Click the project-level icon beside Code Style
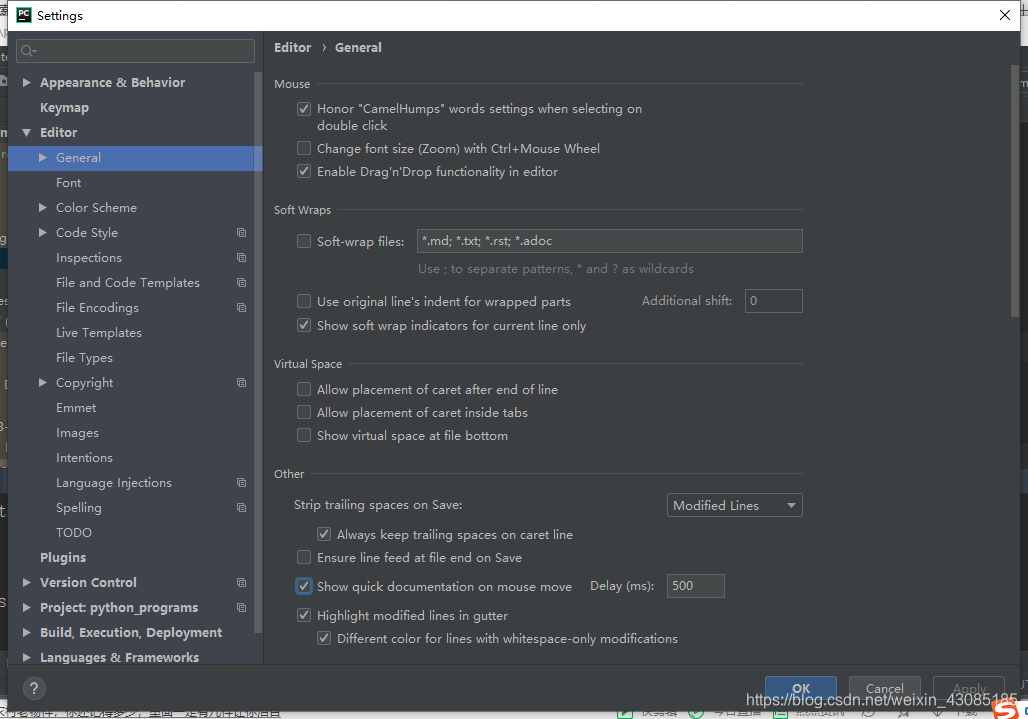This screenshot has width=1028, height=719. (241, 233)
